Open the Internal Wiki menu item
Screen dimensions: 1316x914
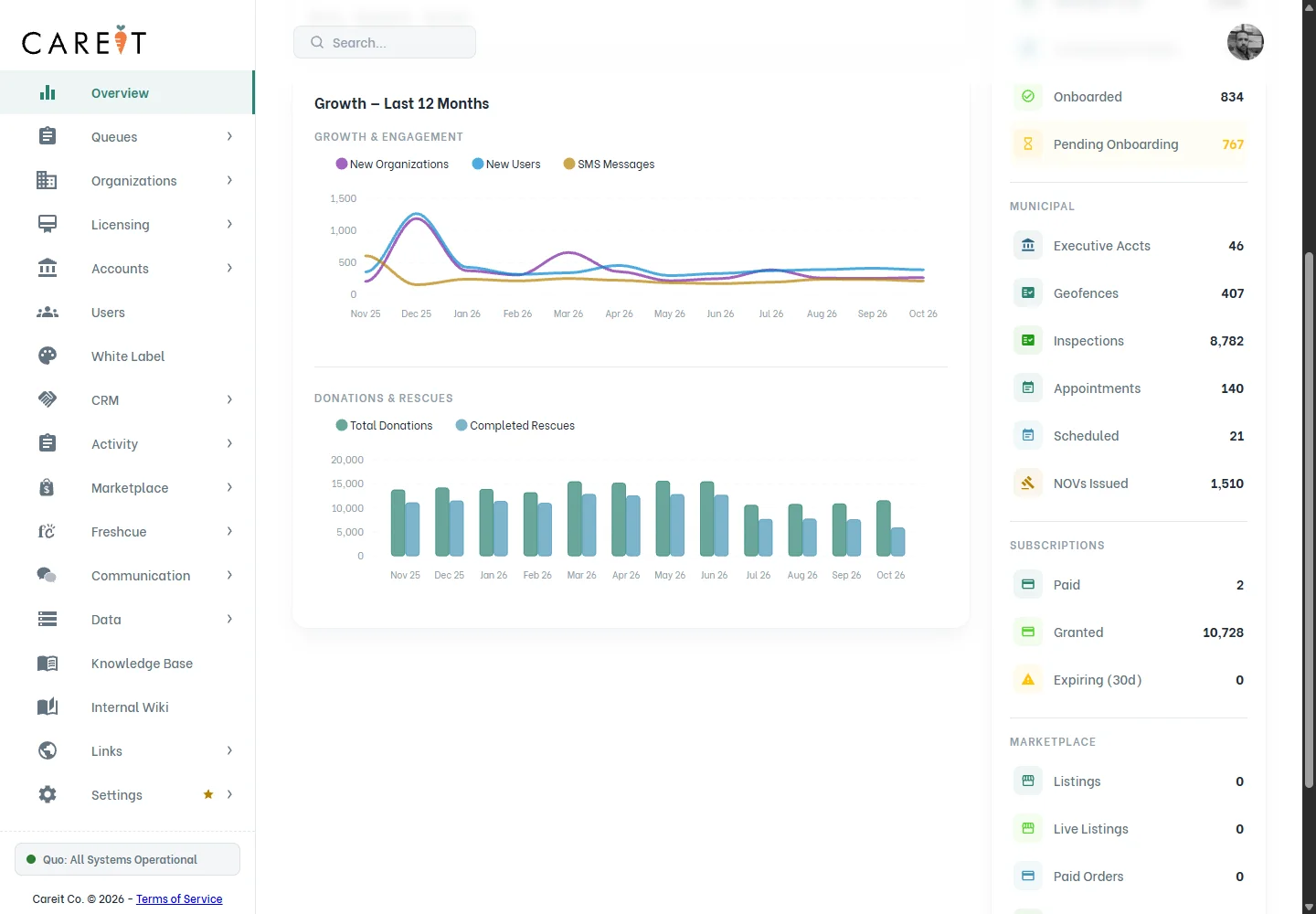click(x=127, y=707)
